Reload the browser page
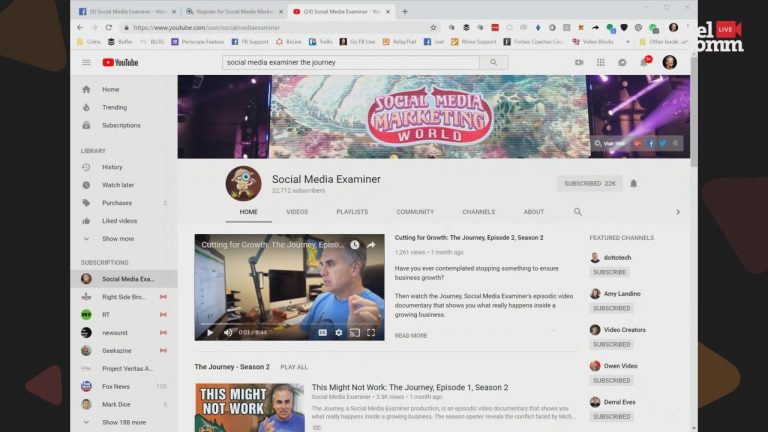The image size is (768, 432). 109,27
